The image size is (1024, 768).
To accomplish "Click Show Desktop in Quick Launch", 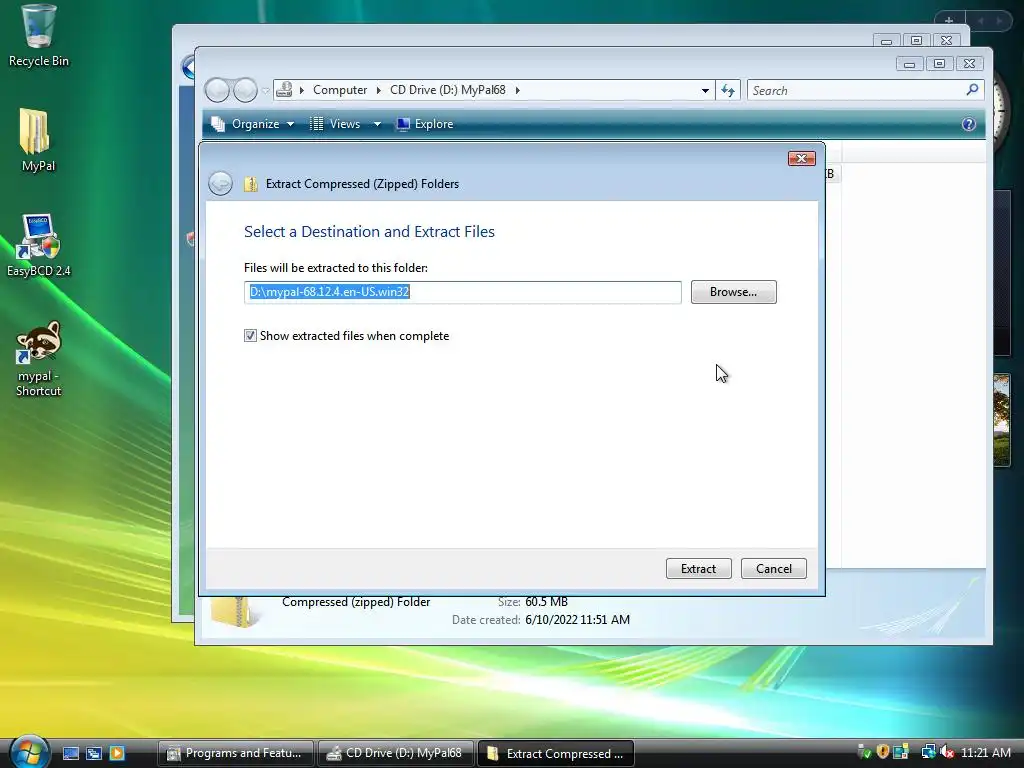I will click(x=71, y=753).
